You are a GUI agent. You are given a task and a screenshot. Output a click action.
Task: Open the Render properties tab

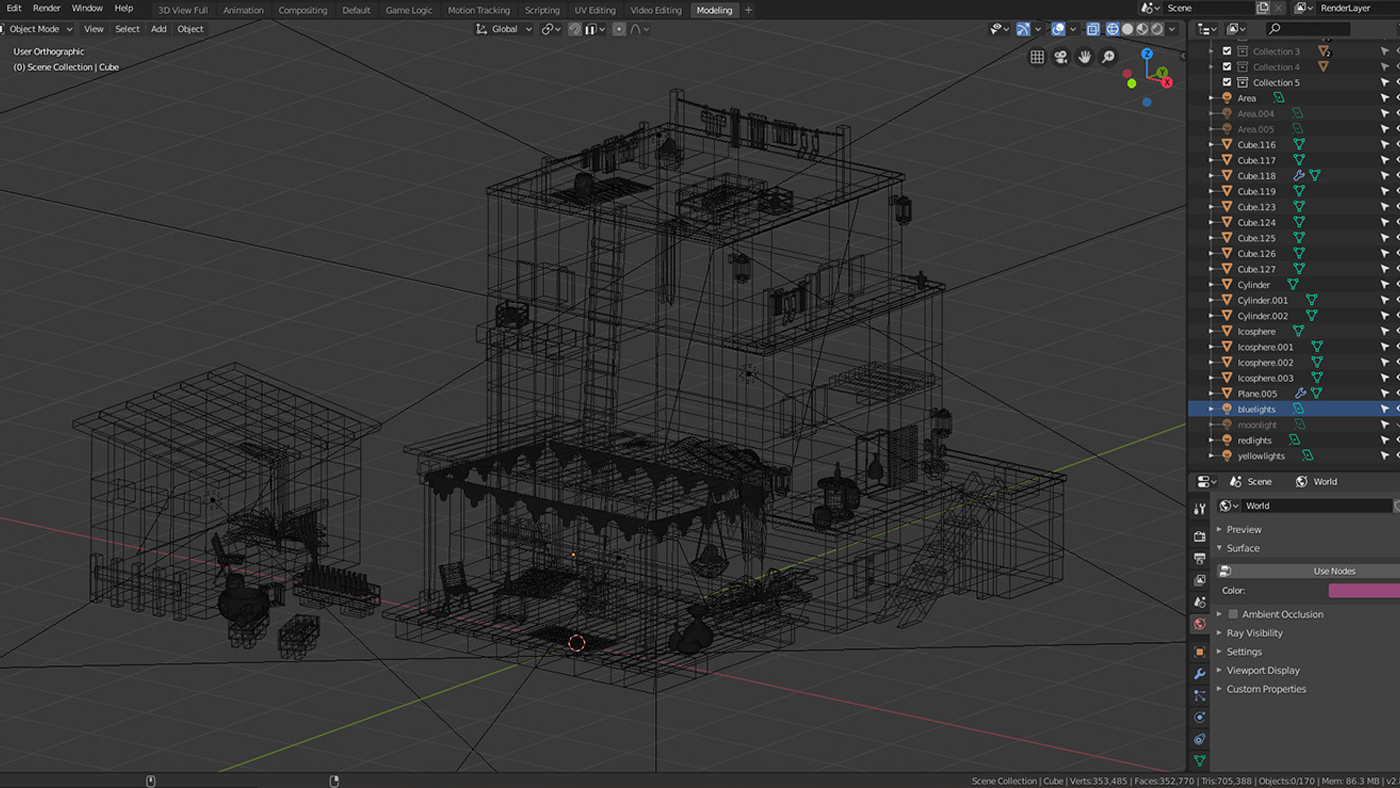click(x=1199, y=536)
